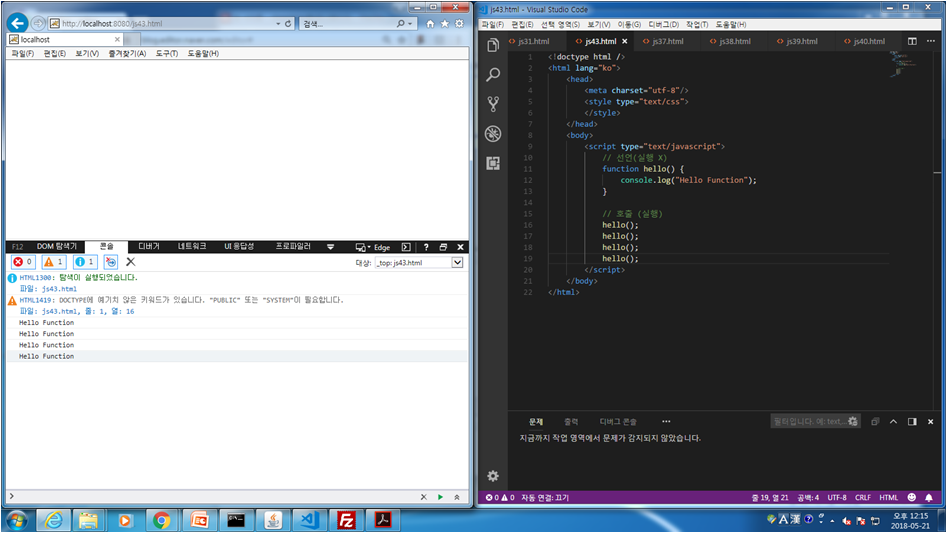Toggle clear-on-navigate in the IE console
Screen dimensions: 947x533
111,262
